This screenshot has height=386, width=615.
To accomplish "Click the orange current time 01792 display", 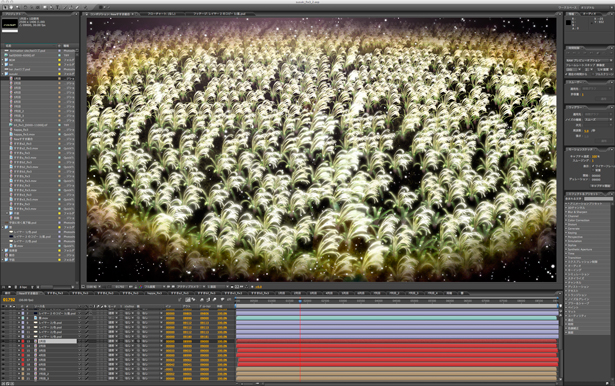I will pyautogui.click(x=9, y=300).
